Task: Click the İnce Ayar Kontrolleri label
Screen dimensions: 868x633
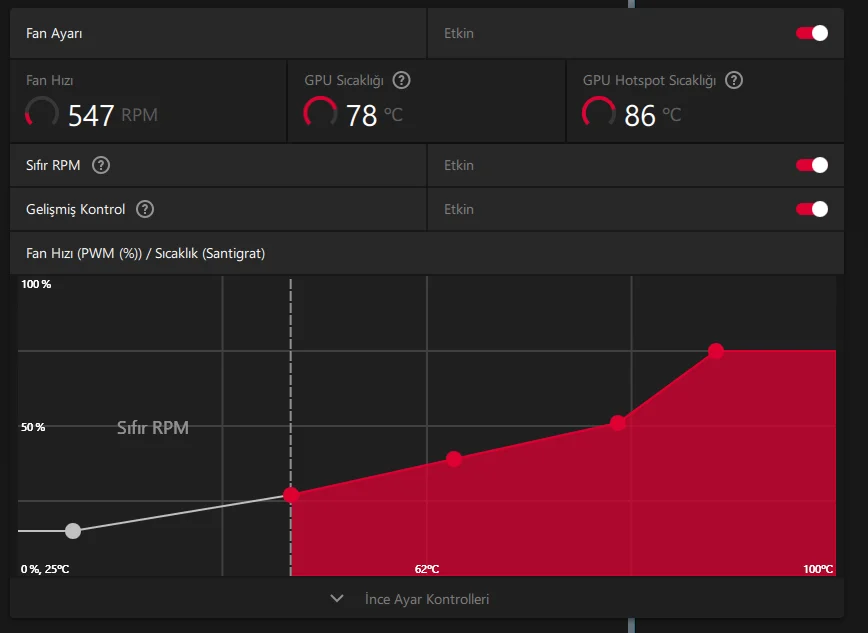Action: click(427, 599)
